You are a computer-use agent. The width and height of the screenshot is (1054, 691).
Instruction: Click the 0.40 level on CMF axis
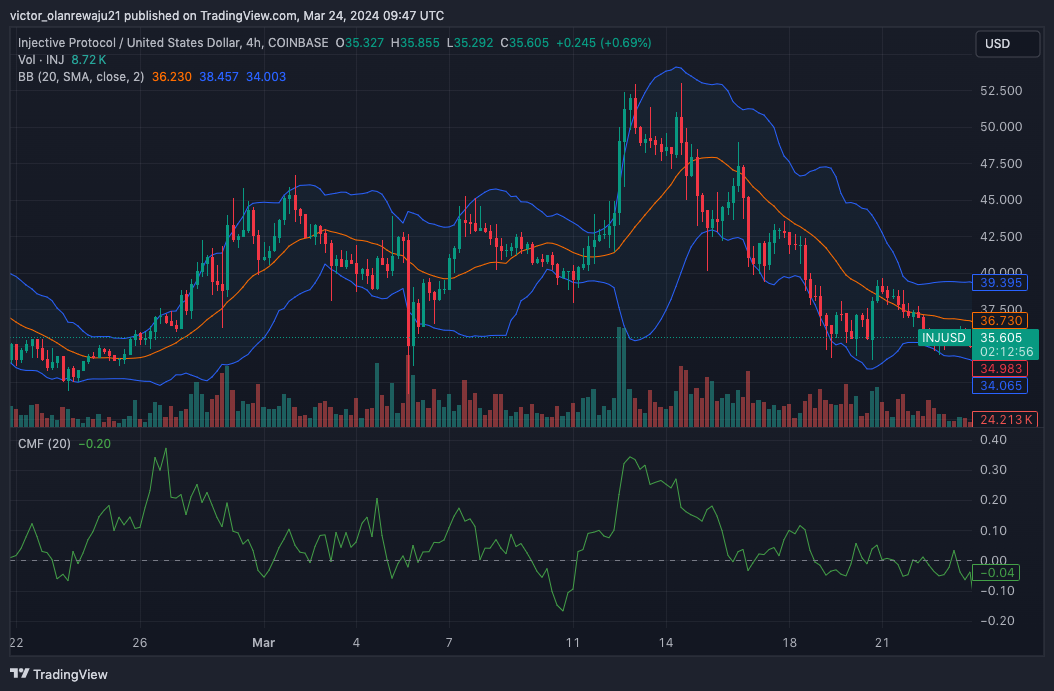pos(992,439)
